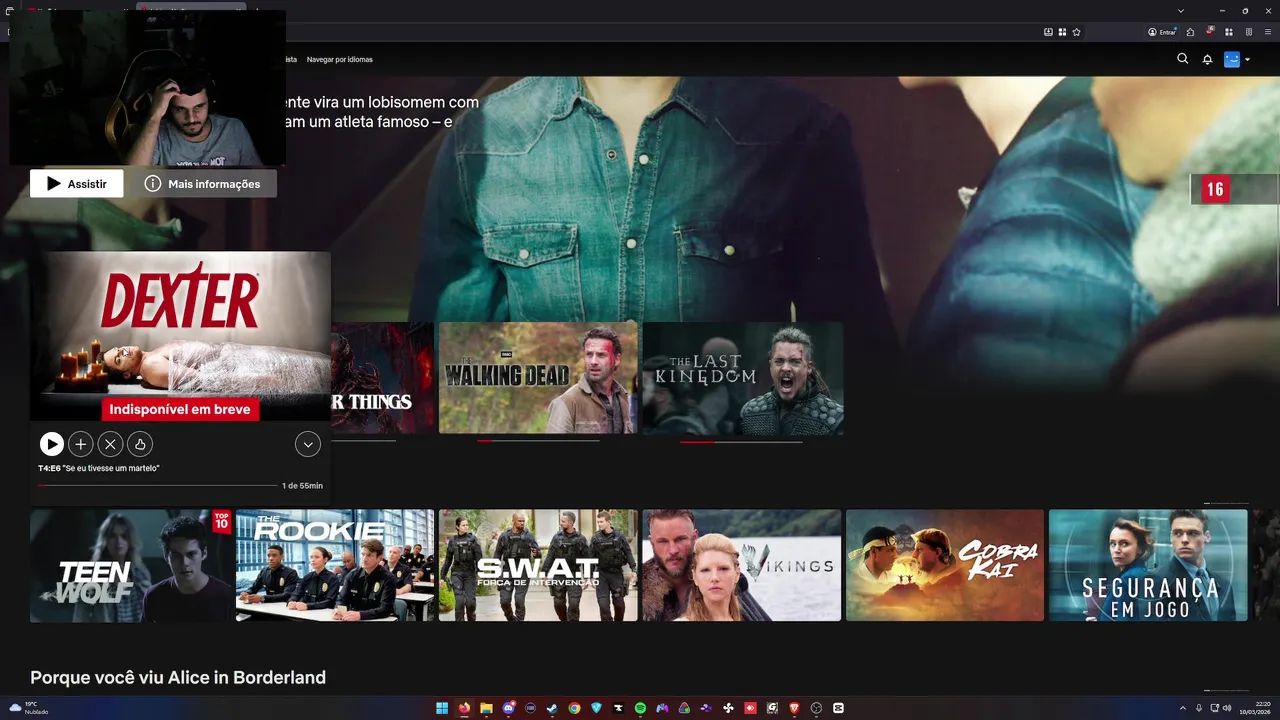1280x720 pixels.
Task: Open Google Chrome from the taskbar
Action: [574, 708]
